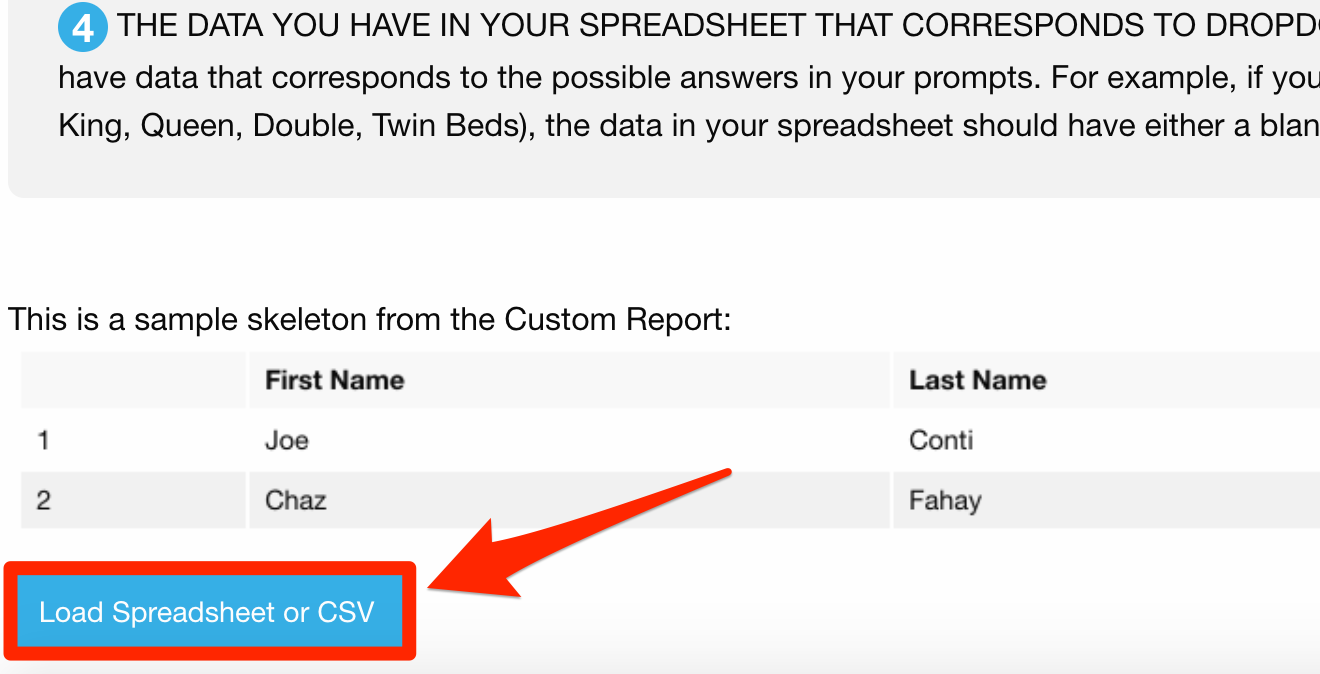The height and width of the screenshot is (674, 1320).
Task: Select the Chaz first name cell
Action: 295,499
